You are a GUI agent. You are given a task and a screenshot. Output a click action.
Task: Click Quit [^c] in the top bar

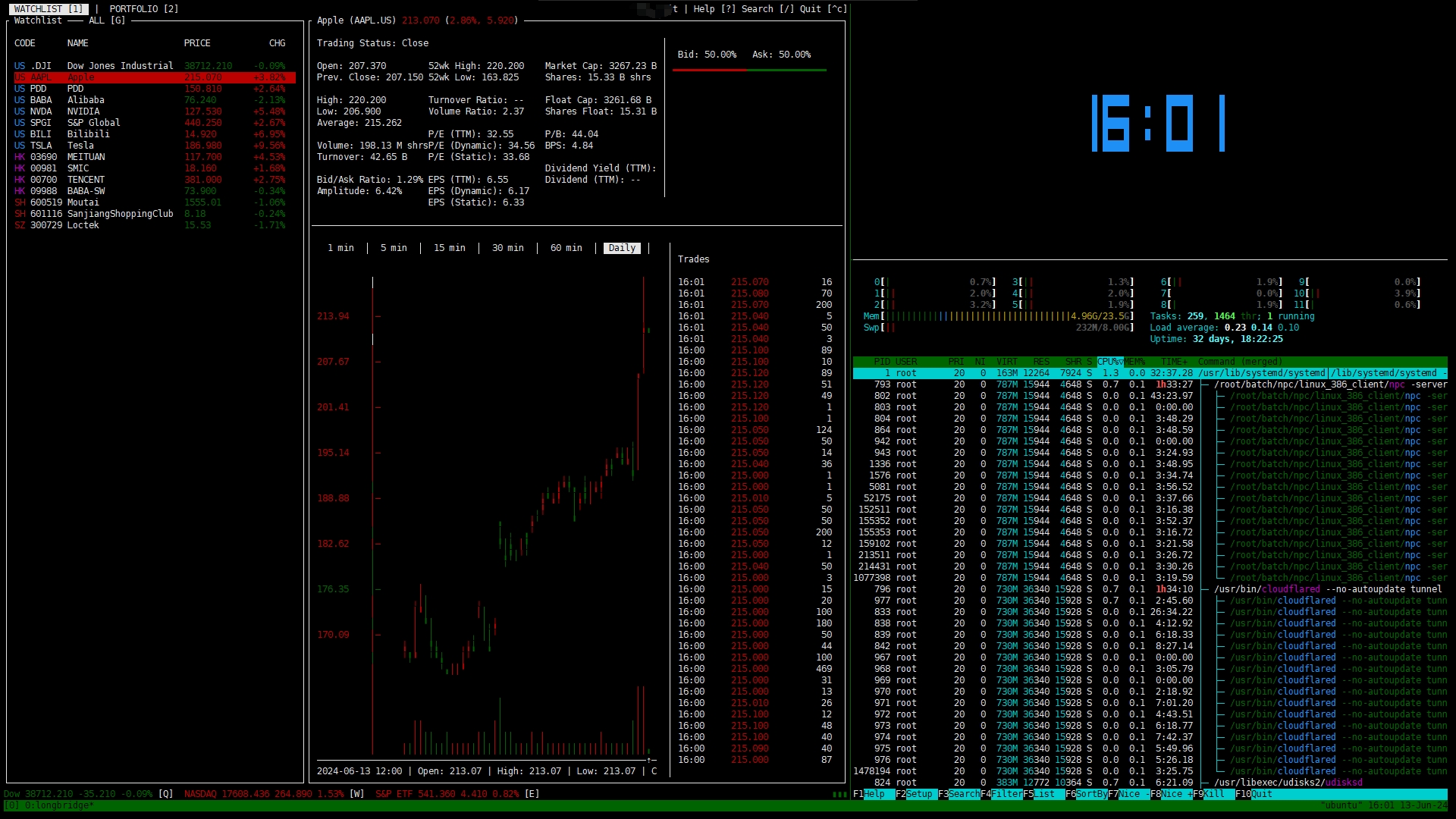[x=823, y=9]
